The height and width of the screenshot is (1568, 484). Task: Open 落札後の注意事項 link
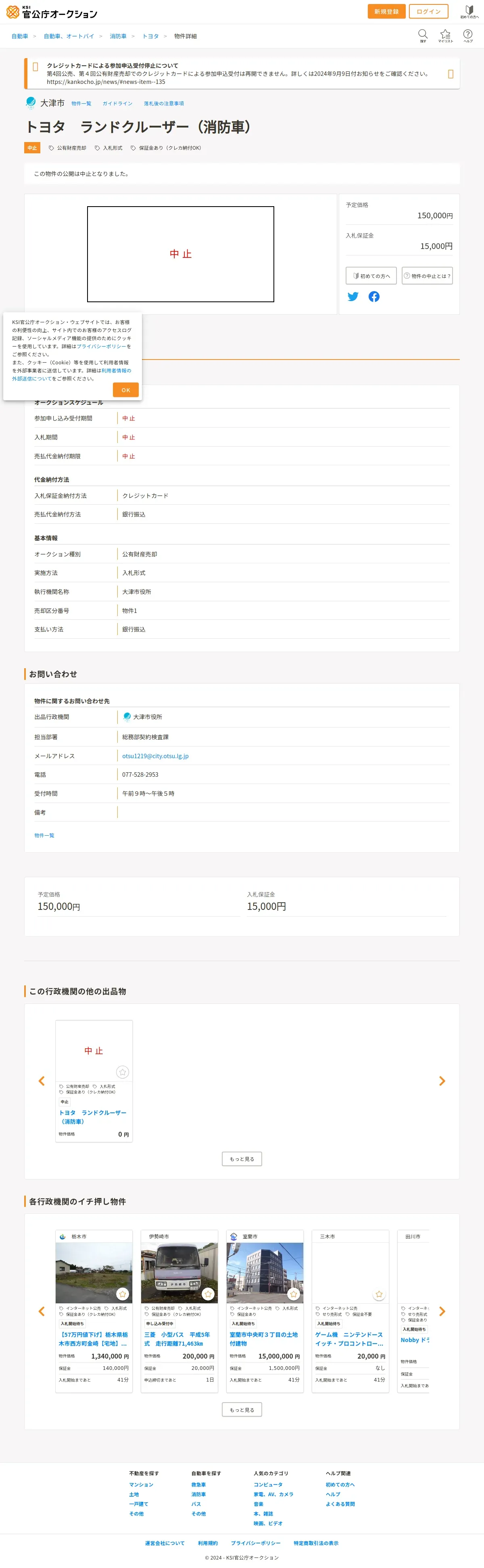click(164, 103)
